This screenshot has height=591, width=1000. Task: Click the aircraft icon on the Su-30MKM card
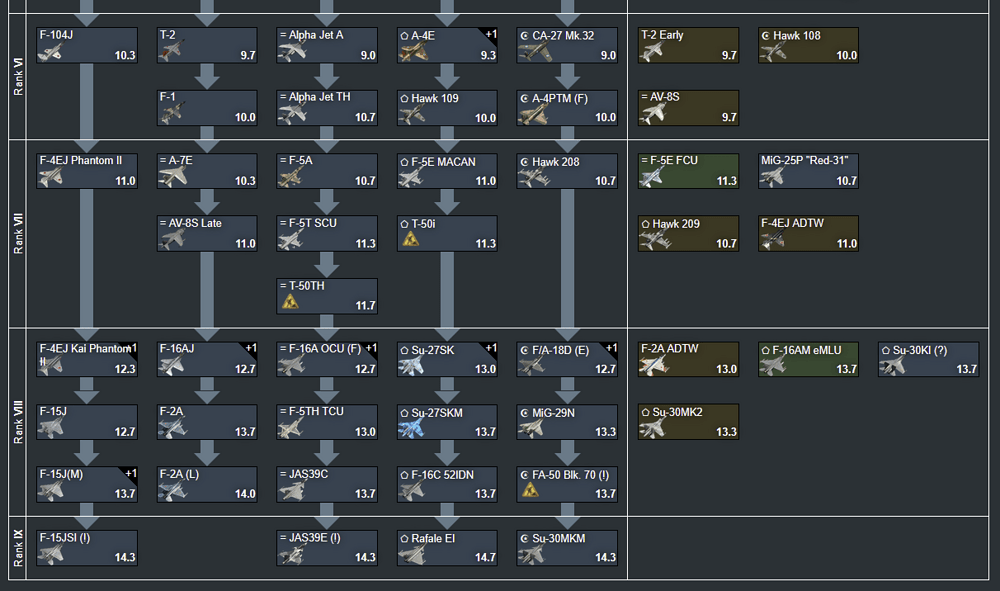point(531,554)
